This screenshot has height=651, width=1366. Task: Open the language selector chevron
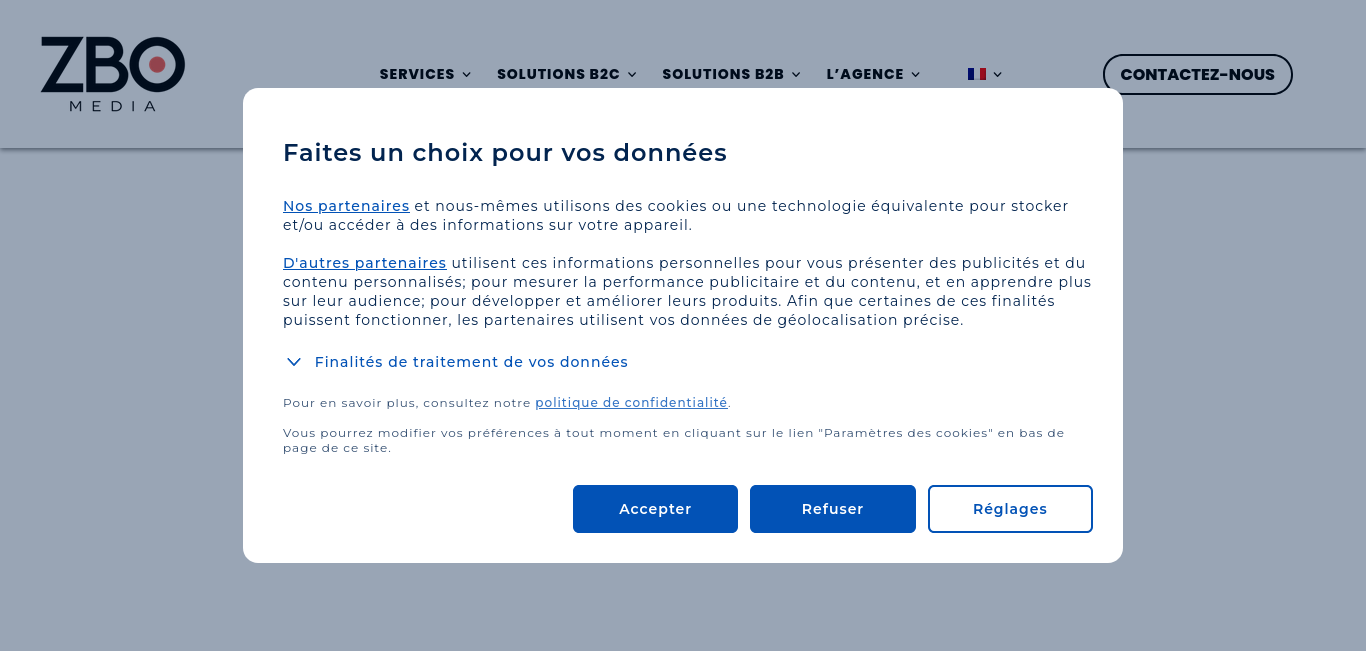(998, 75)
